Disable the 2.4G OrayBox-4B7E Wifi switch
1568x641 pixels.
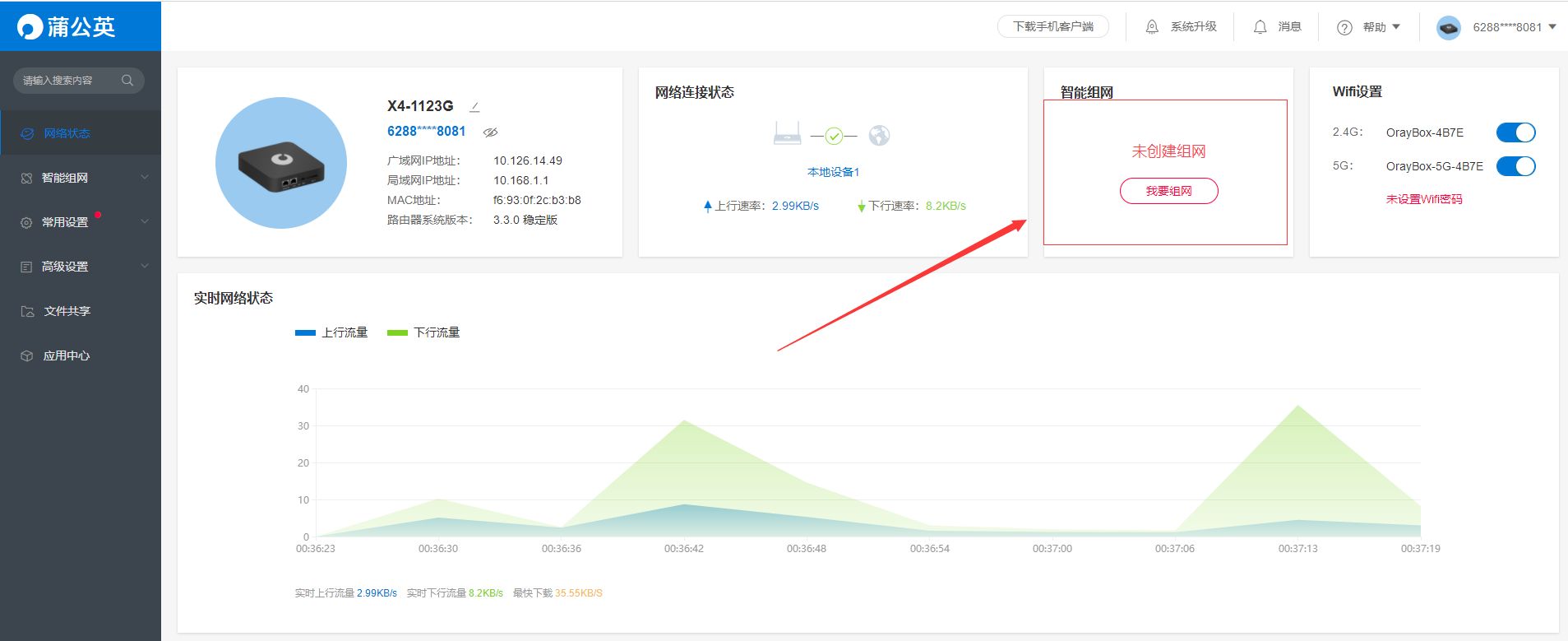click(x=1515, y=132)
